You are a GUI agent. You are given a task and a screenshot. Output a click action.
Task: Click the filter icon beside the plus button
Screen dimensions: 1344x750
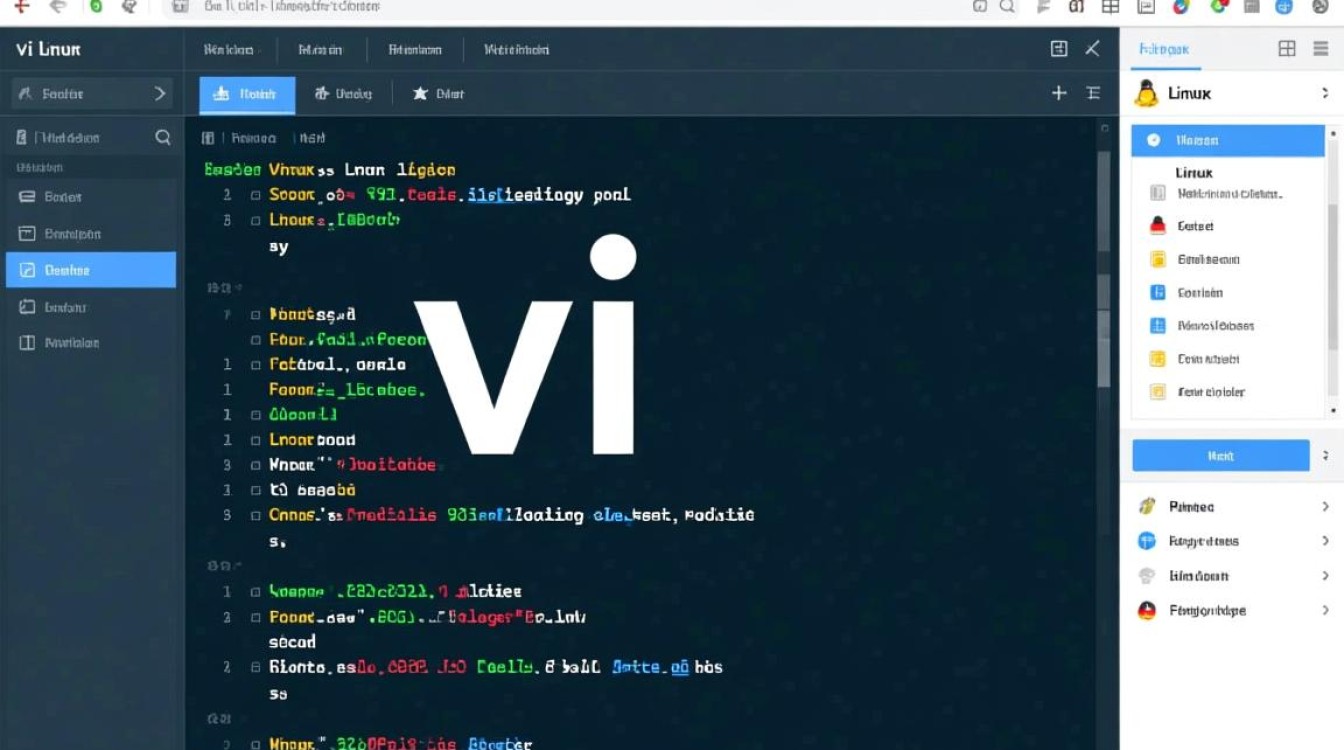click(1092, 93)
